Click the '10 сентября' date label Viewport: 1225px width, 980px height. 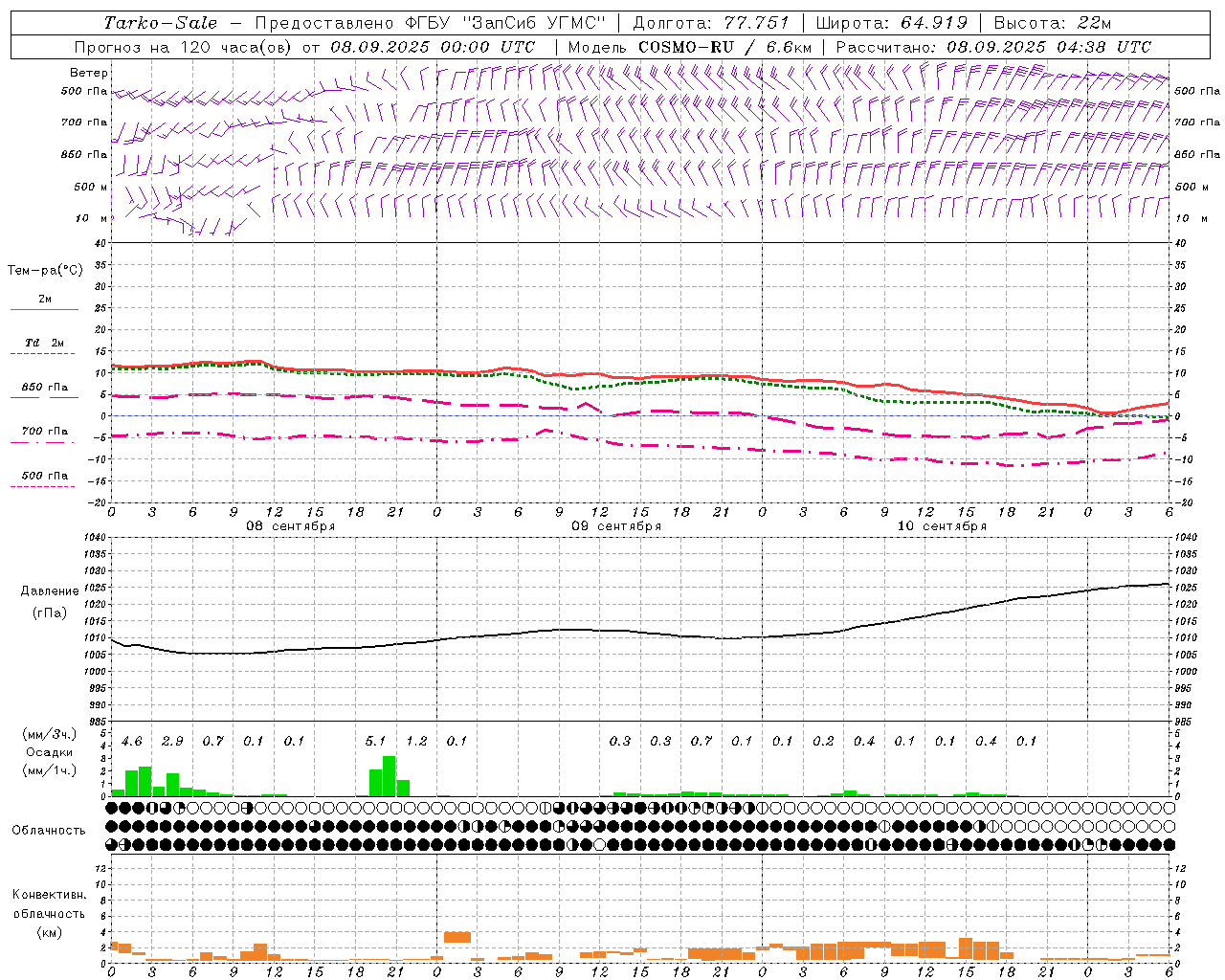tap(942, 526)
